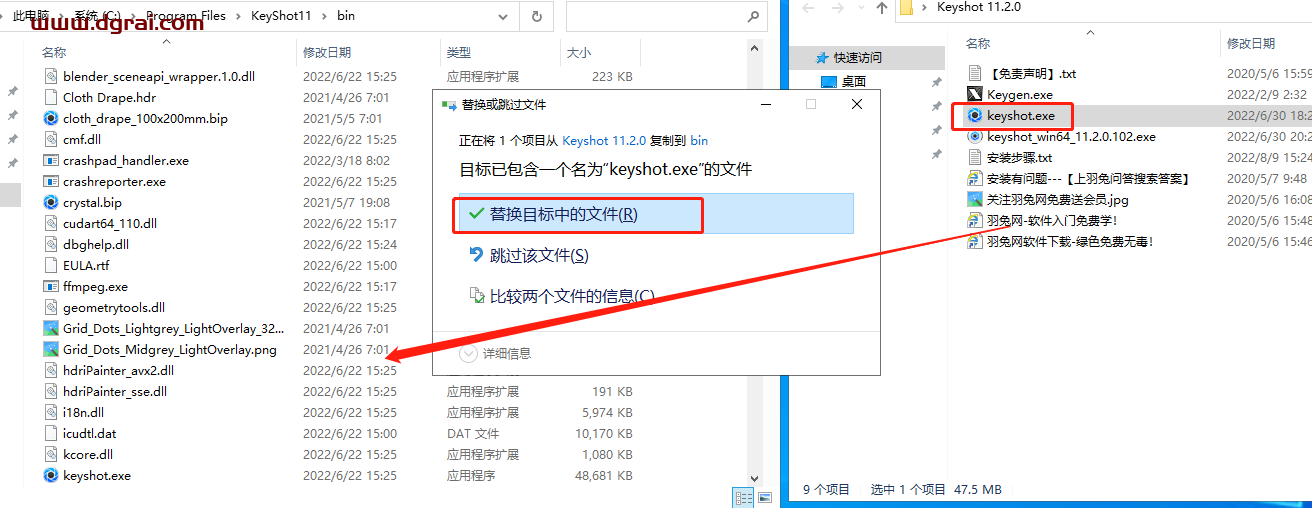Click the up-arrow navigation button
The image size is (1312, 508).
(x=881, y=8)
